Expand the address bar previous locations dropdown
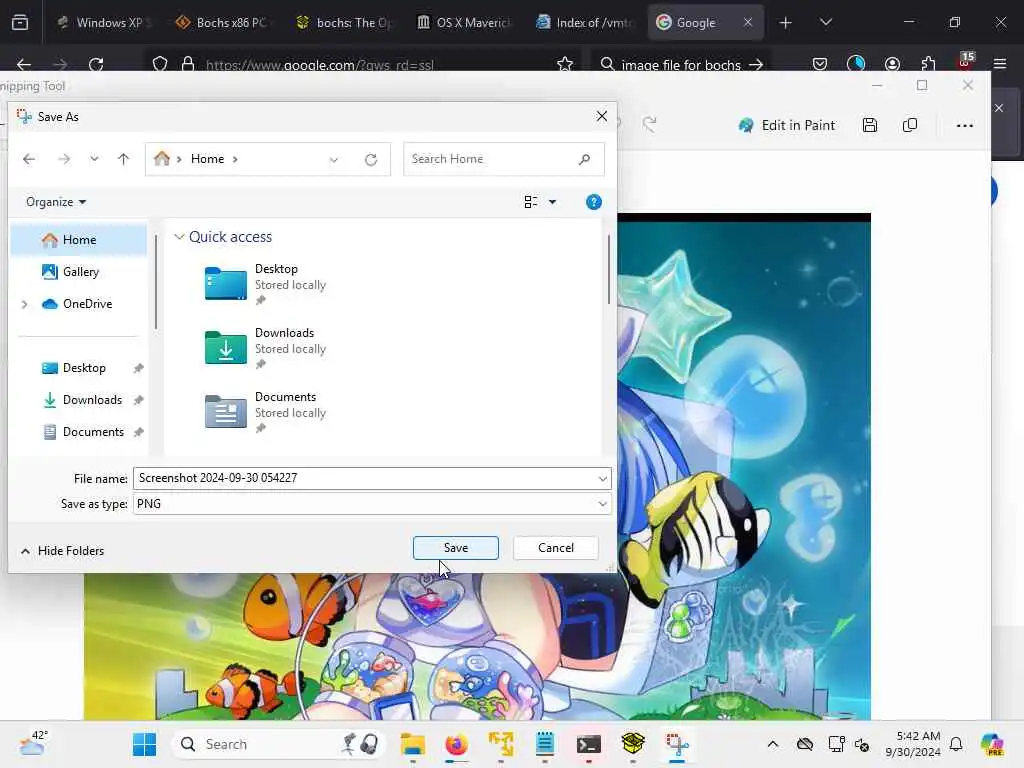This screenshot has width=1024, height=768. (x=334, y=159)
